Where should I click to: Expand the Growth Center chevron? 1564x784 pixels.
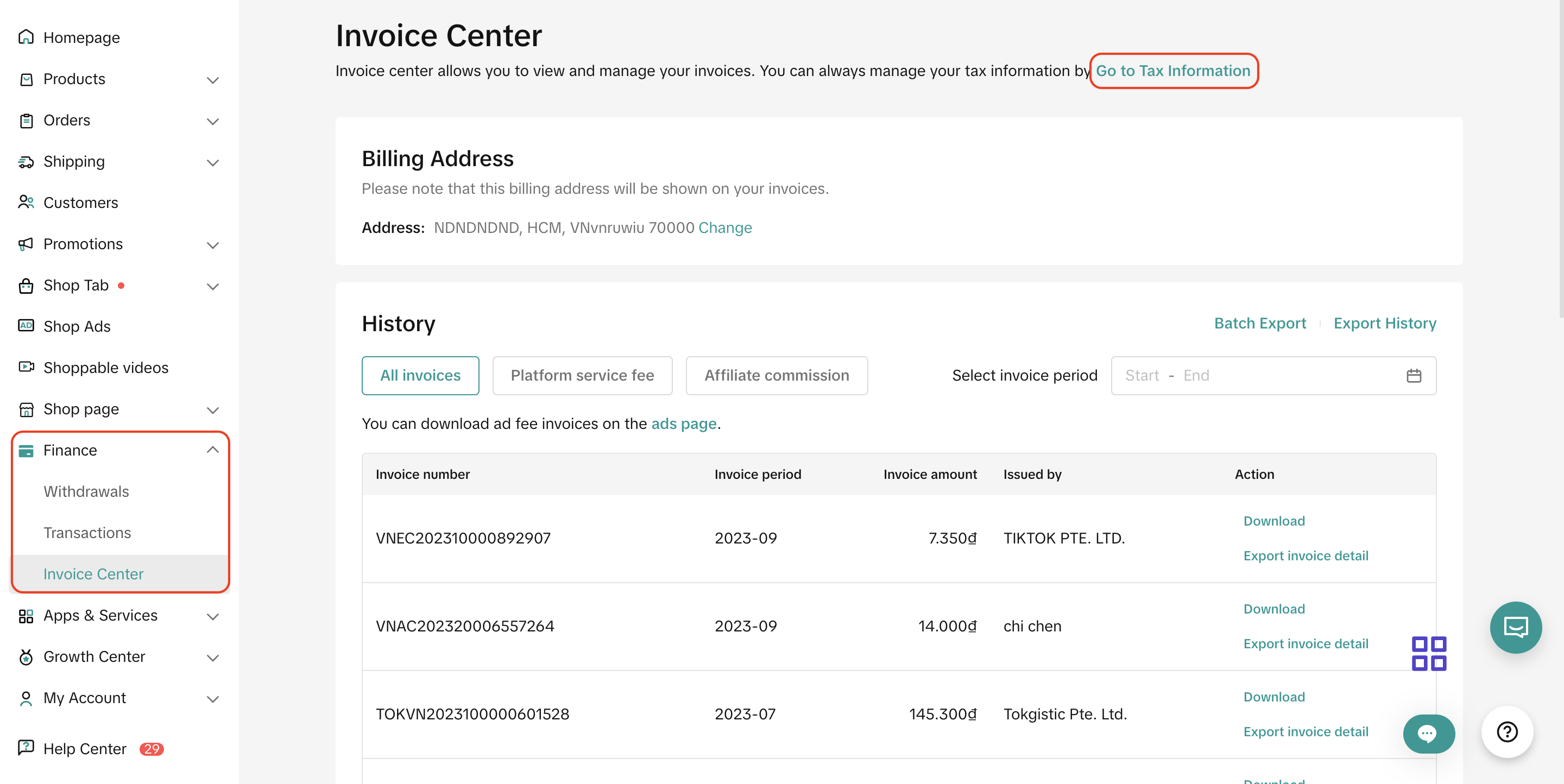click(212, 657)
